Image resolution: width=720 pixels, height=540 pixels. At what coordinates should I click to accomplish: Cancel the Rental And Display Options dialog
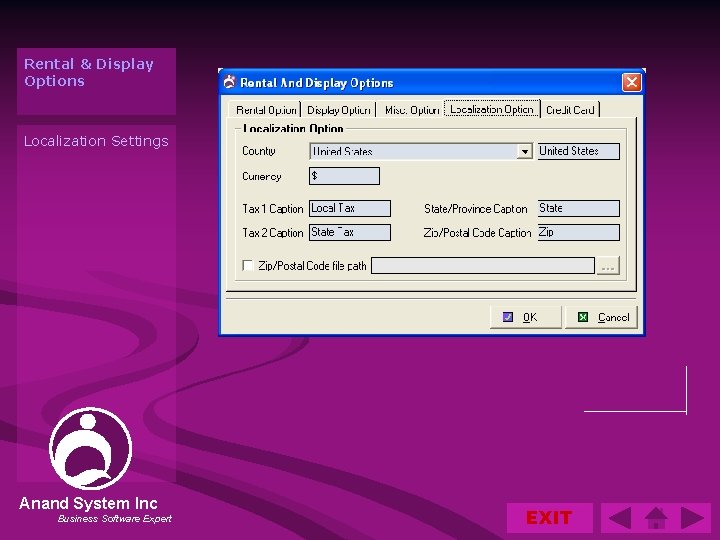click(601, 317)
